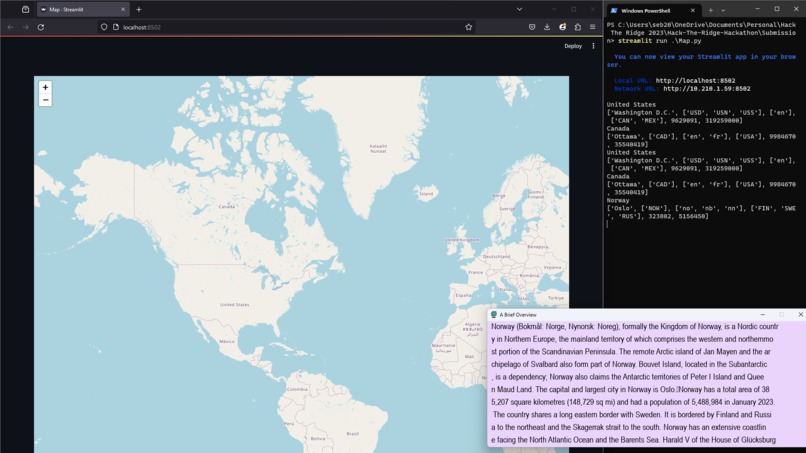Click United States label on the map
The image size is (806, 453).
coord(234,304)
